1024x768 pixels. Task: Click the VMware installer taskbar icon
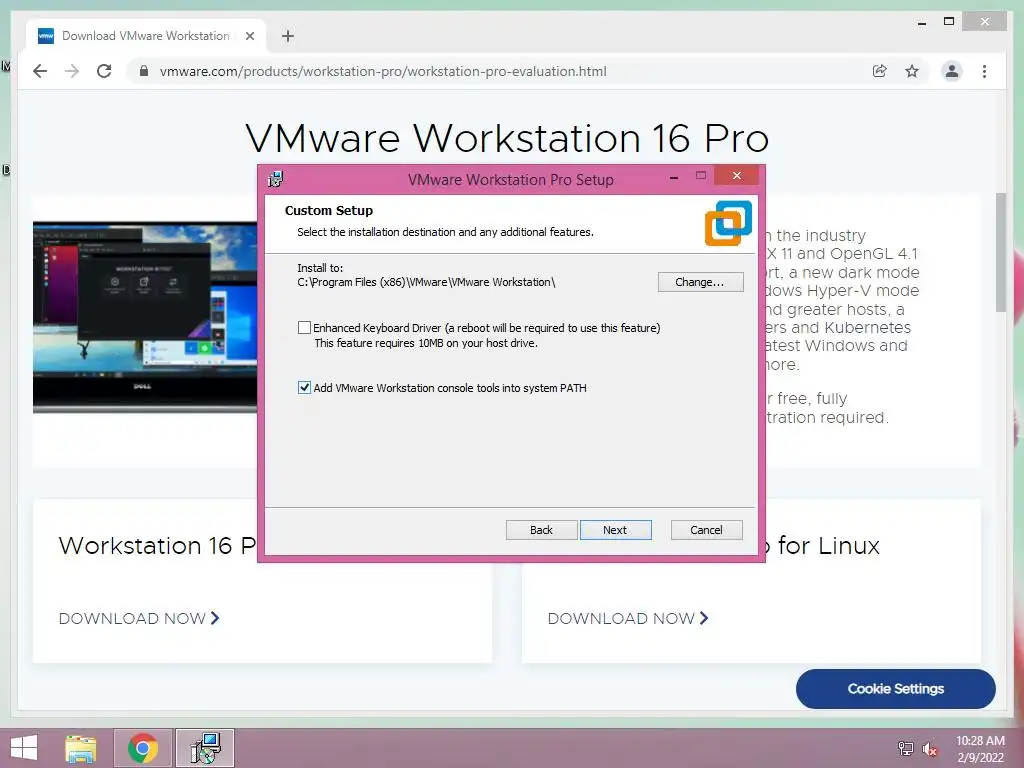pos(205,748)
